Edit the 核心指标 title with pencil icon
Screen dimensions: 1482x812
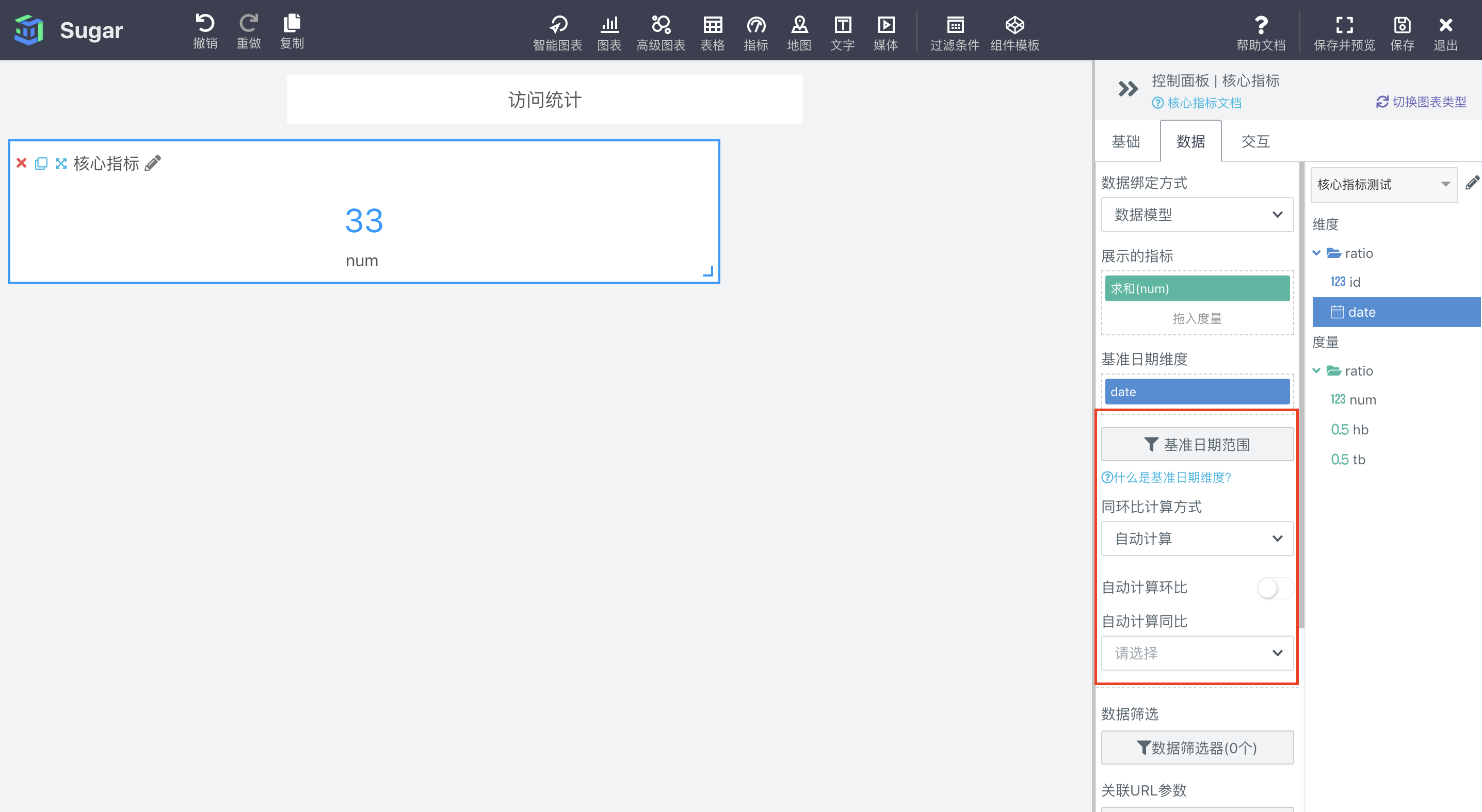(x=152, y=164)
